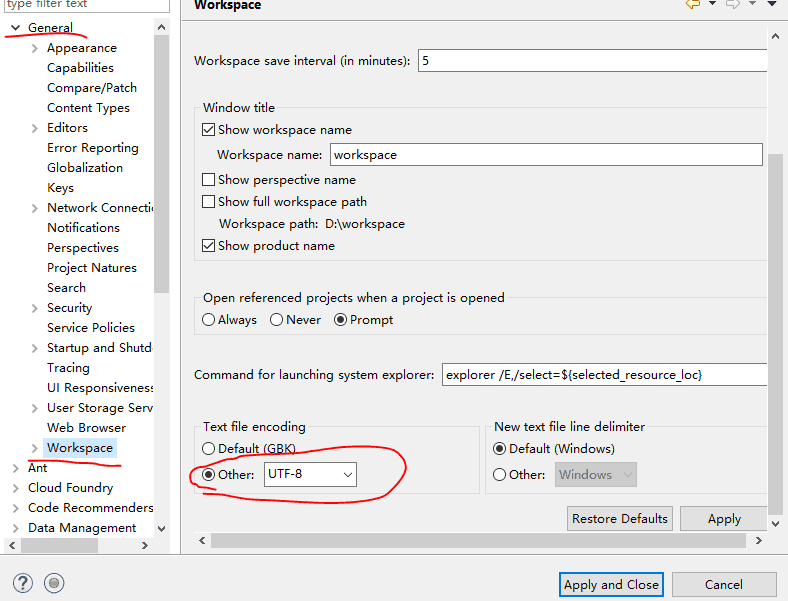
Task: Choose Always for opening referenced projects
Action: [209, 320]
